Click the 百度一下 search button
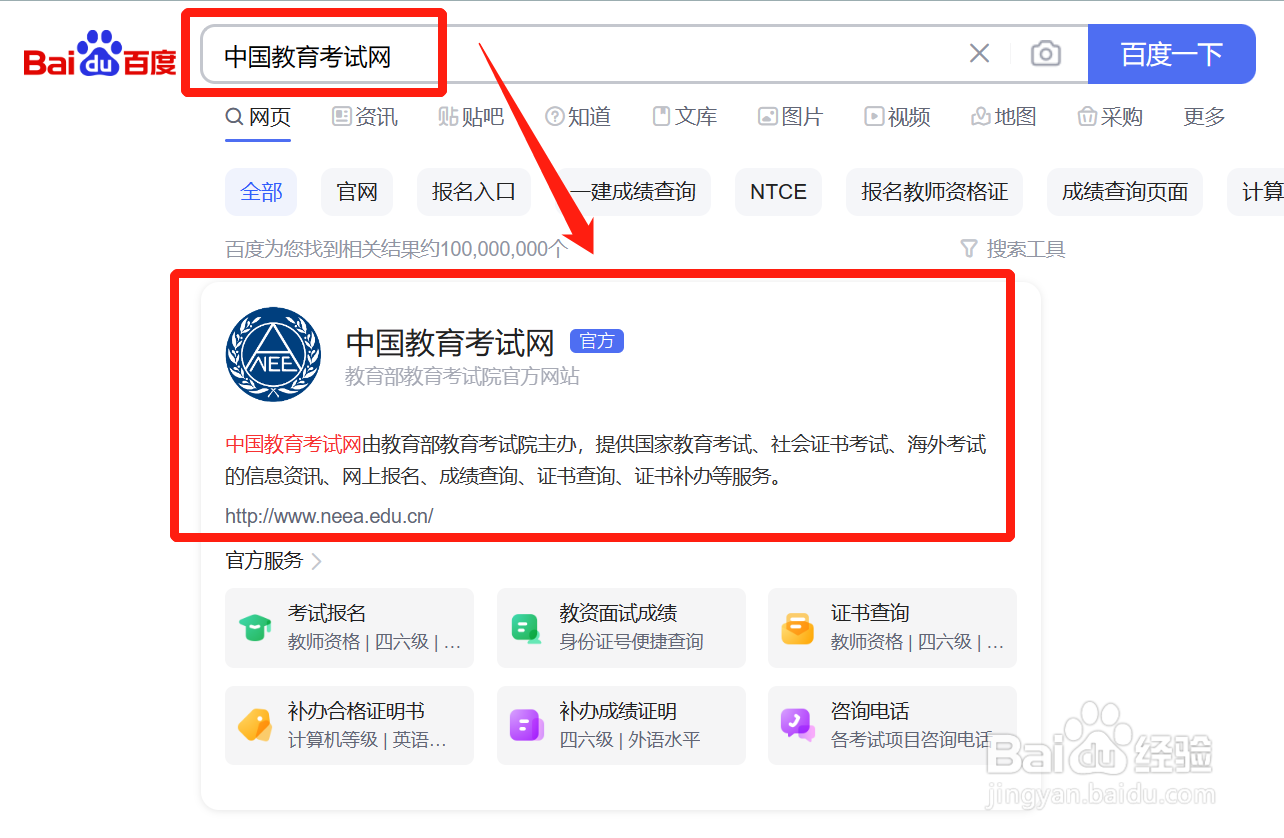Image resolution: width=1284 pixels, height=838 pixels. click(1171, 54)
